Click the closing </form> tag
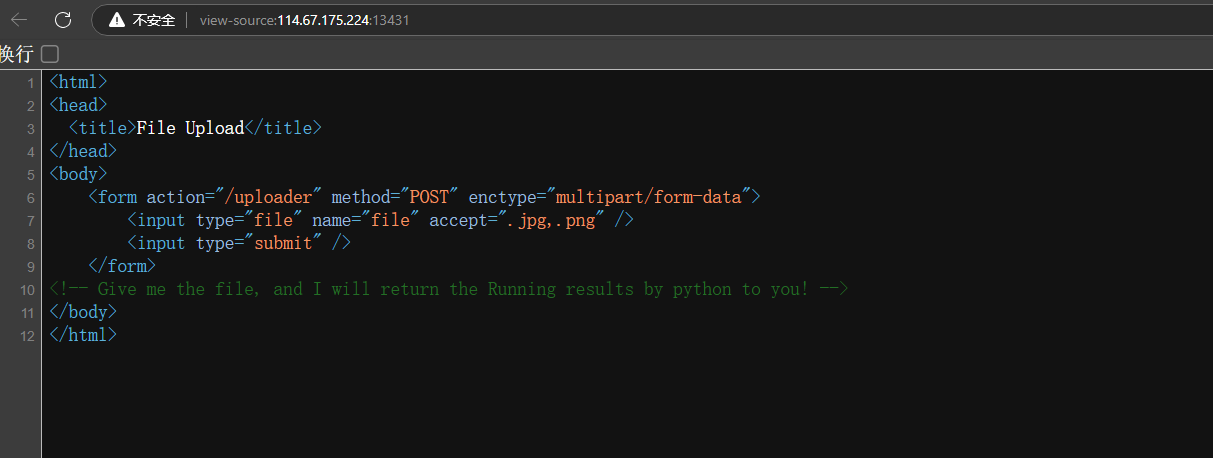Viewport: 1213px width, 458px height. (x=122, y=266)
